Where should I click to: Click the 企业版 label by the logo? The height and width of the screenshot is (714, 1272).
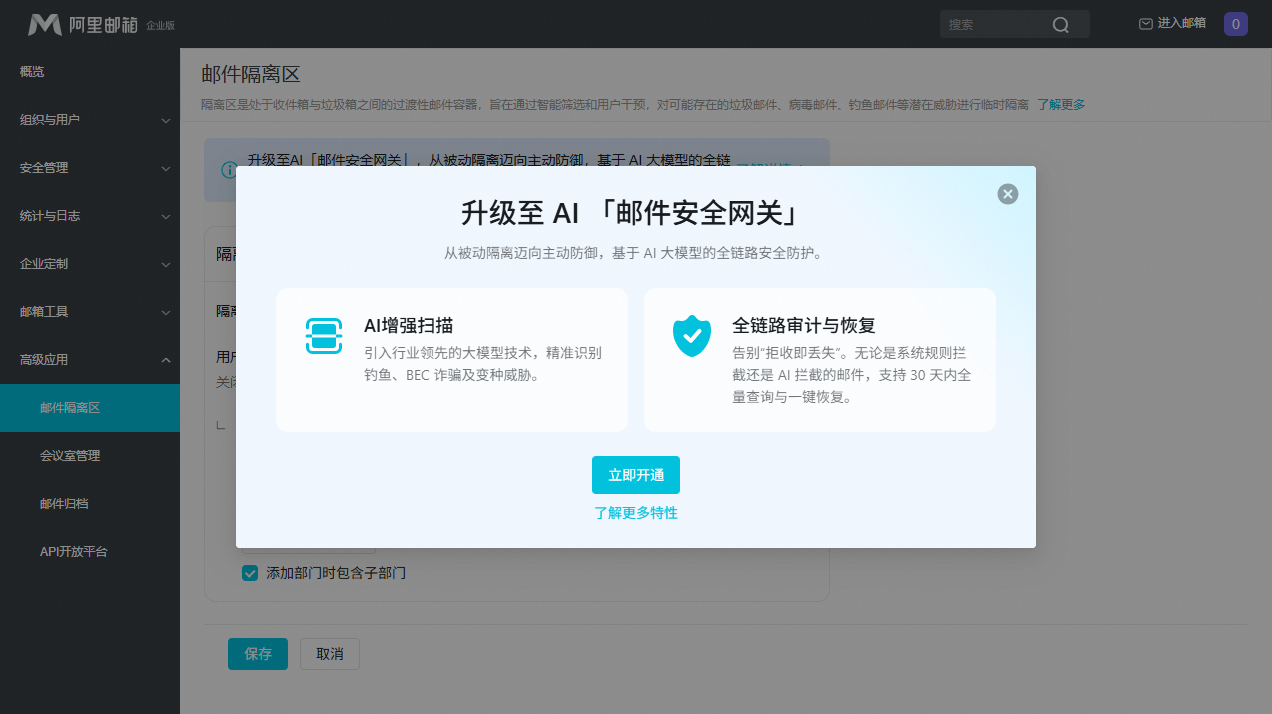(160, 26)
